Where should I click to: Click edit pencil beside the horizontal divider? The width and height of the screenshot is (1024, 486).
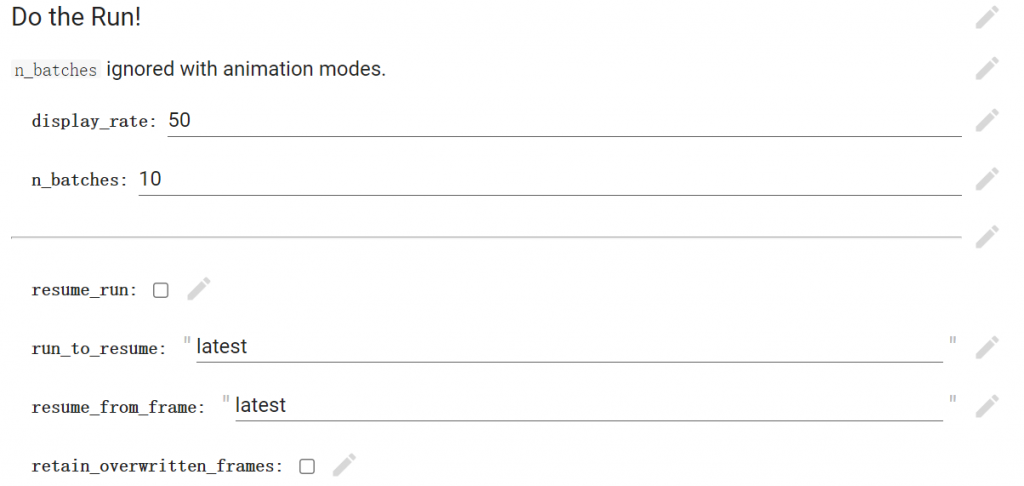coord(987,236)
